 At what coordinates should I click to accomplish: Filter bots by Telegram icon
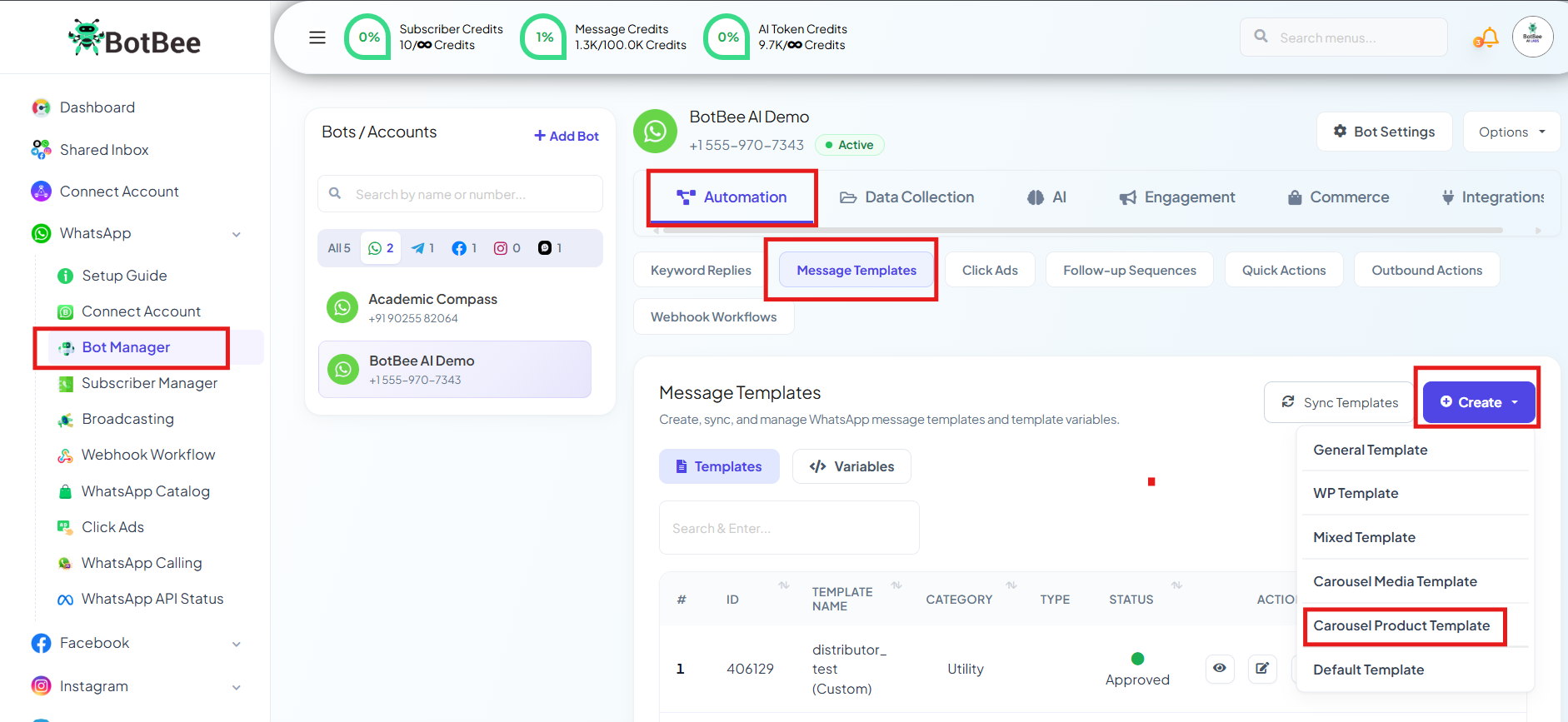[x=422, y=248]
